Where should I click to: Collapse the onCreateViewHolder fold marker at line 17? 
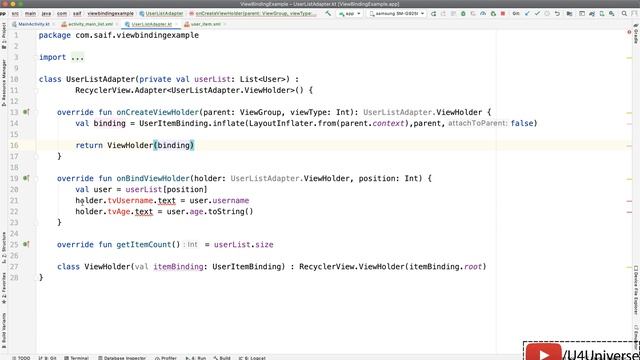36,156
